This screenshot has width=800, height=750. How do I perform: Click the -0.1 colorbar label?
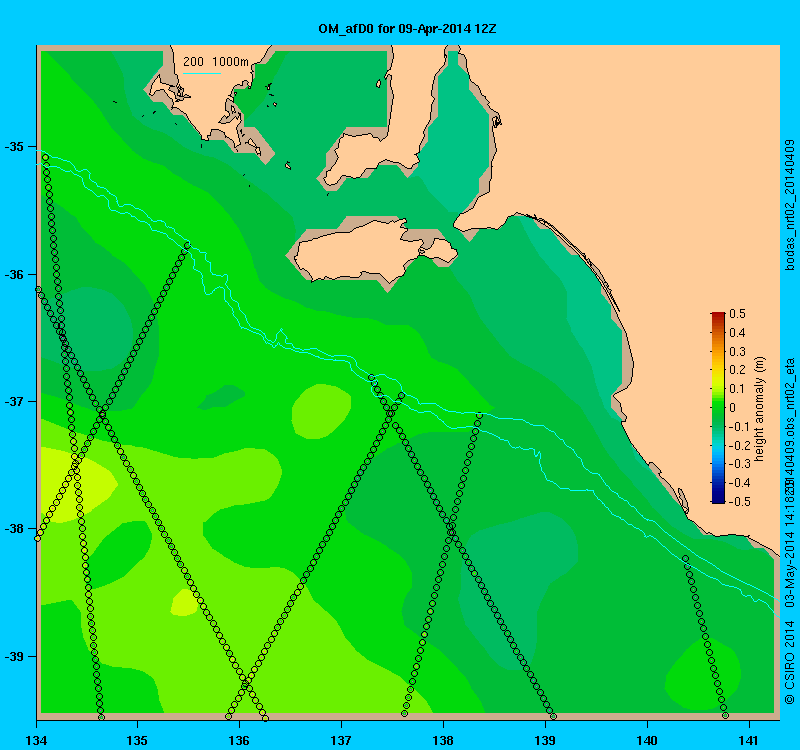[738, 427]
